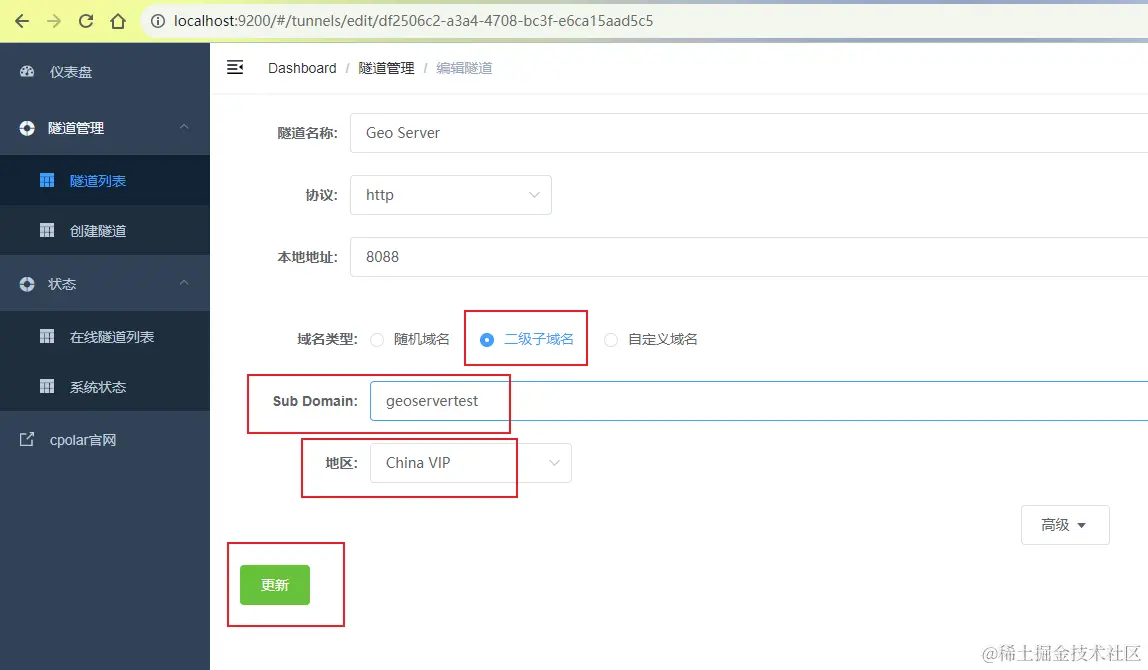Viewport: 1148px width, 670px height.
Task: Open 在线隧道列表 menu item
Action: 105,337
